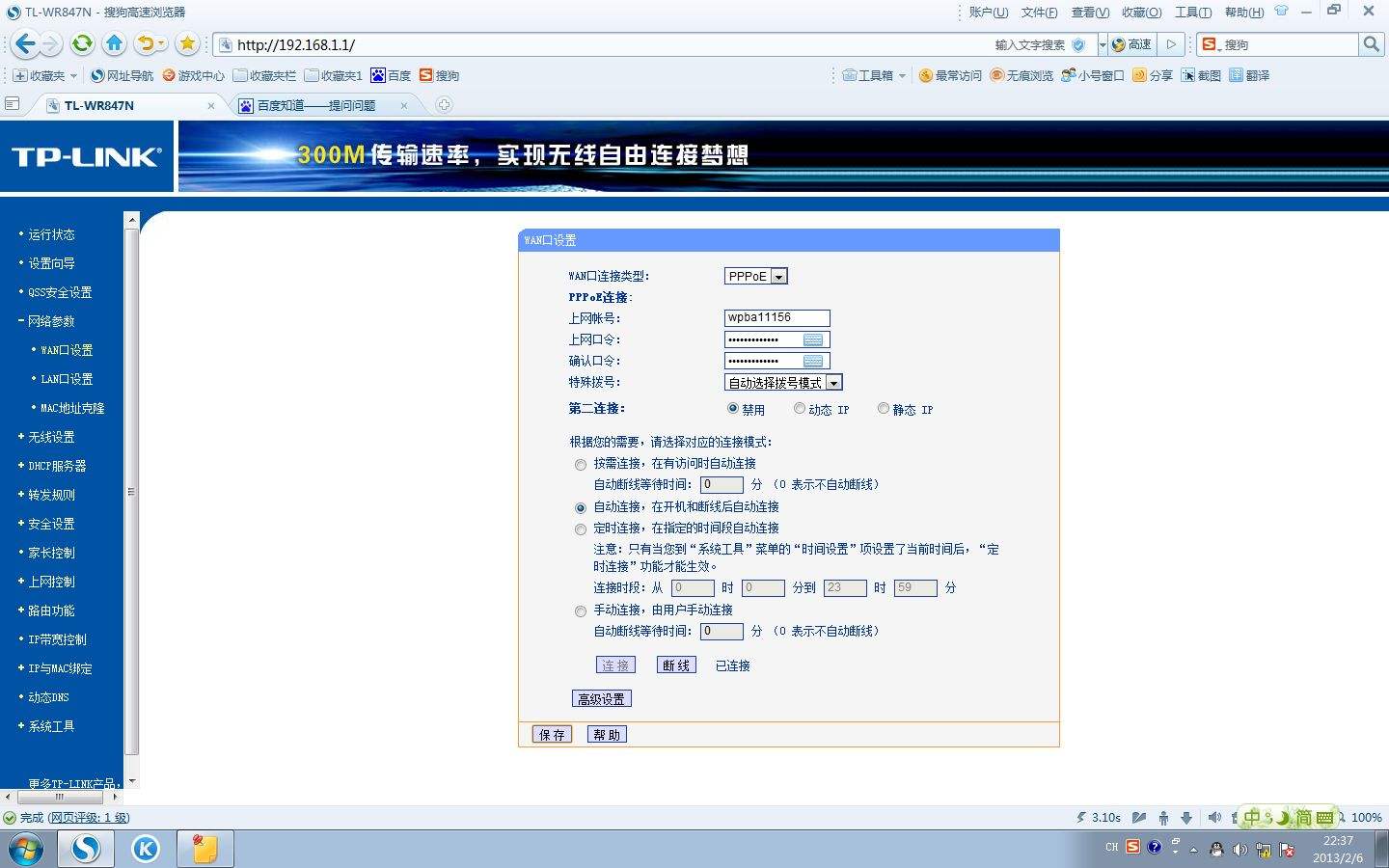Open the 工具(T) menu
Image resolution: width=1389 pixels, height=868 pixels.
click(1192, 12)
